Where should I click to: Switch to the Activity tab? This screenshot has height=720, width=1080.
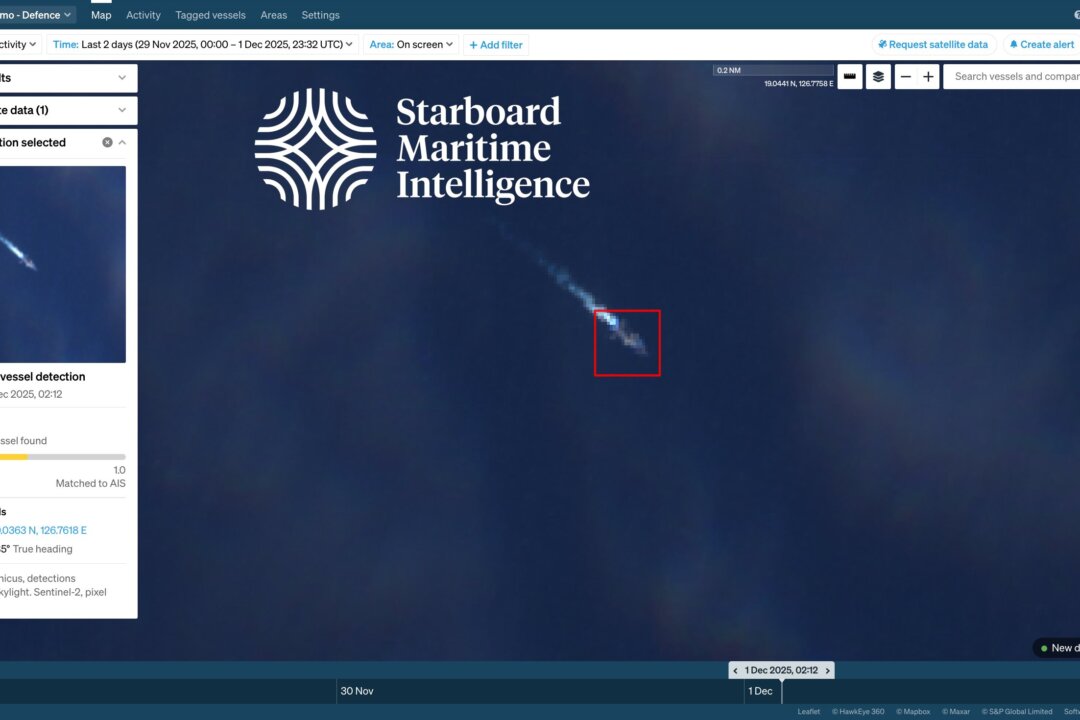pyautogui.click(x=143, y=15)
